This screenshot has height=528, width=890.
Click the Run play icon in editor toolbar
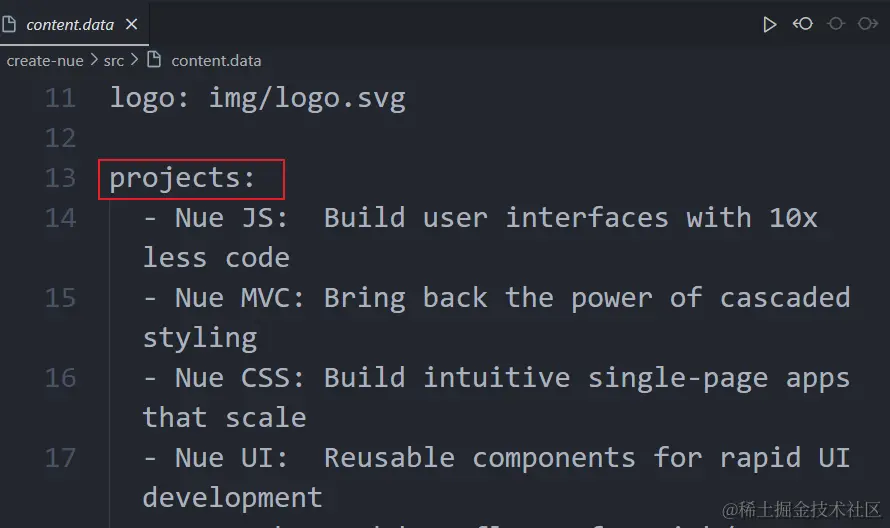click(769, 24)
